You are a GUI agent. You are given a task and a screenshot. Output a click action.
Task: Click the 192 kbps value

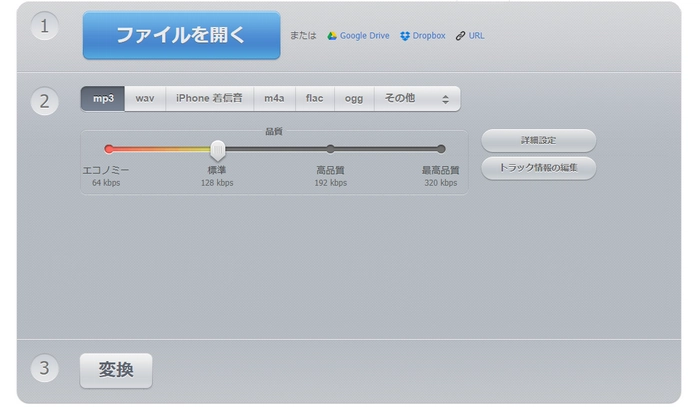point(330,183)
